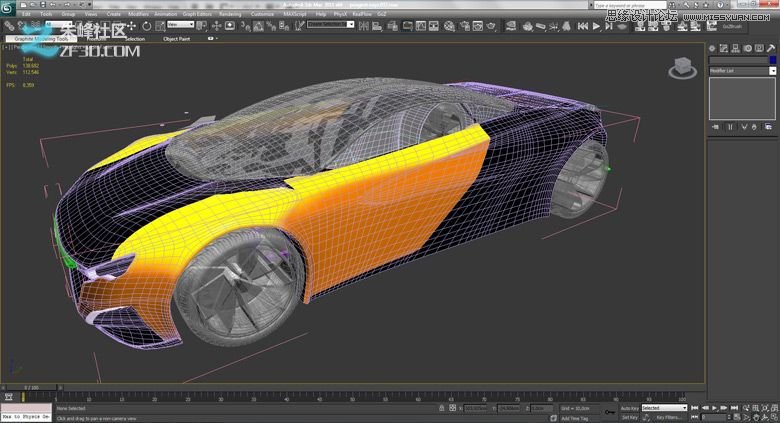Open the Utilities panel hammer icon
This screenshot has width=780, height=423.
(x=771, y=46)
